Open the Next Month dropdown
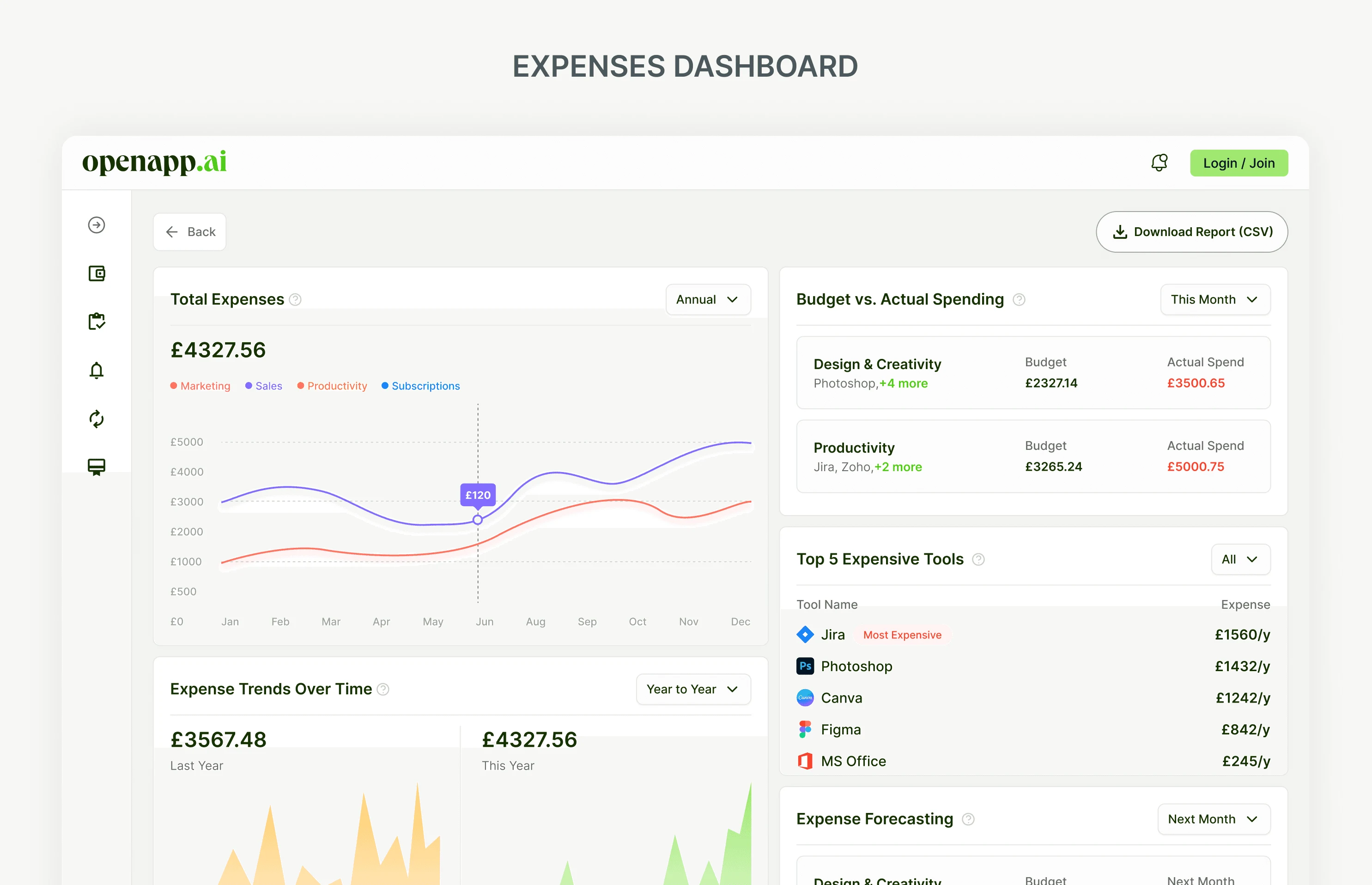This screenshot has width=1372, height=885. [1214, 819]
